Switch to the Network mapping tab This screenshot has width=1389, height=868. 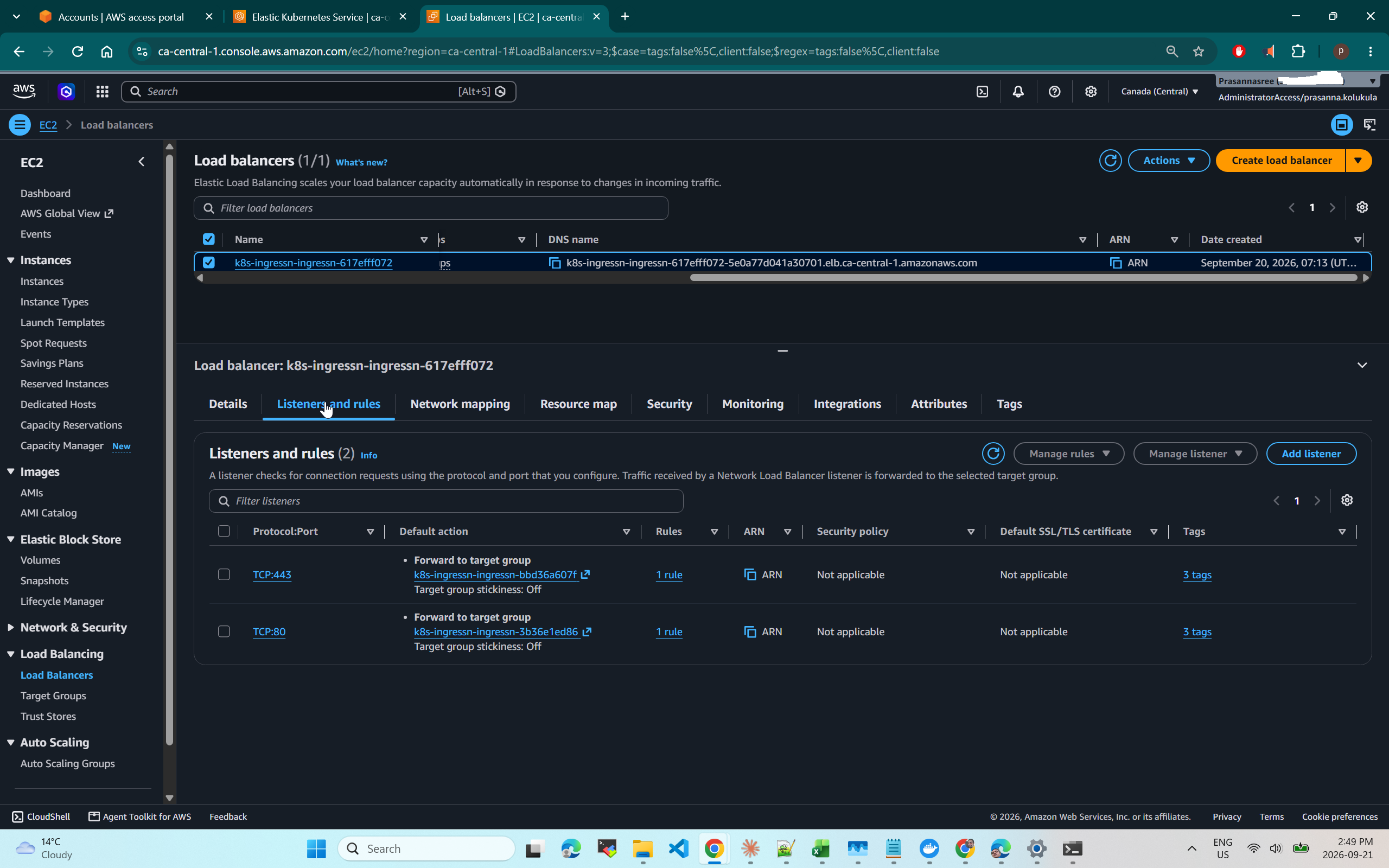(460, 404)
